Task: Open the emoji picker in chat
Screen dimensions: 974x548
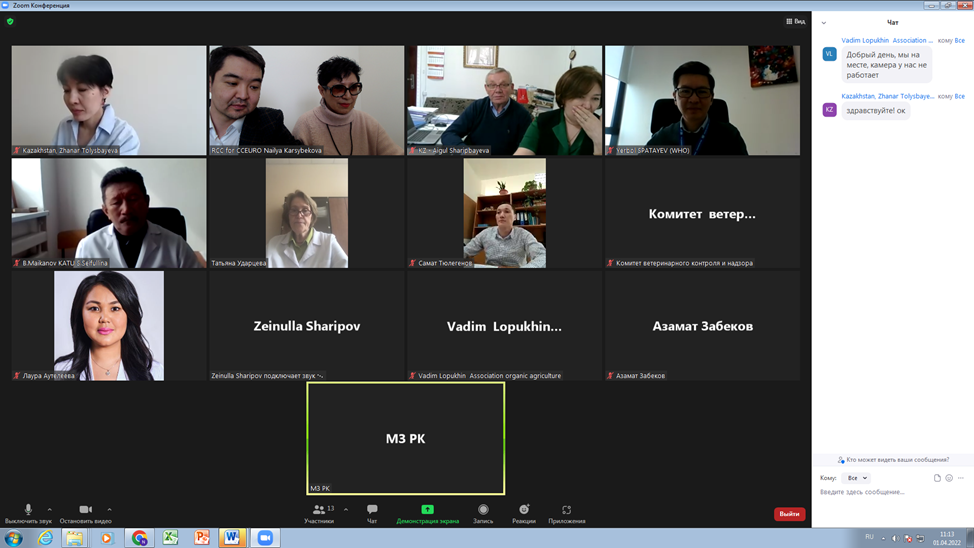Action: click(949, 478)
